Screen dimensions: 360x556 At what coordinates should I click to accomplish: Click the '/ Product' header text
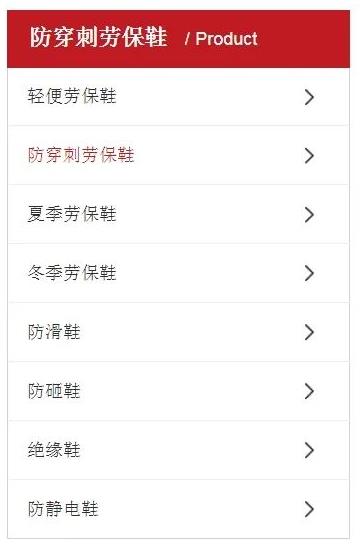pos(221,39)
